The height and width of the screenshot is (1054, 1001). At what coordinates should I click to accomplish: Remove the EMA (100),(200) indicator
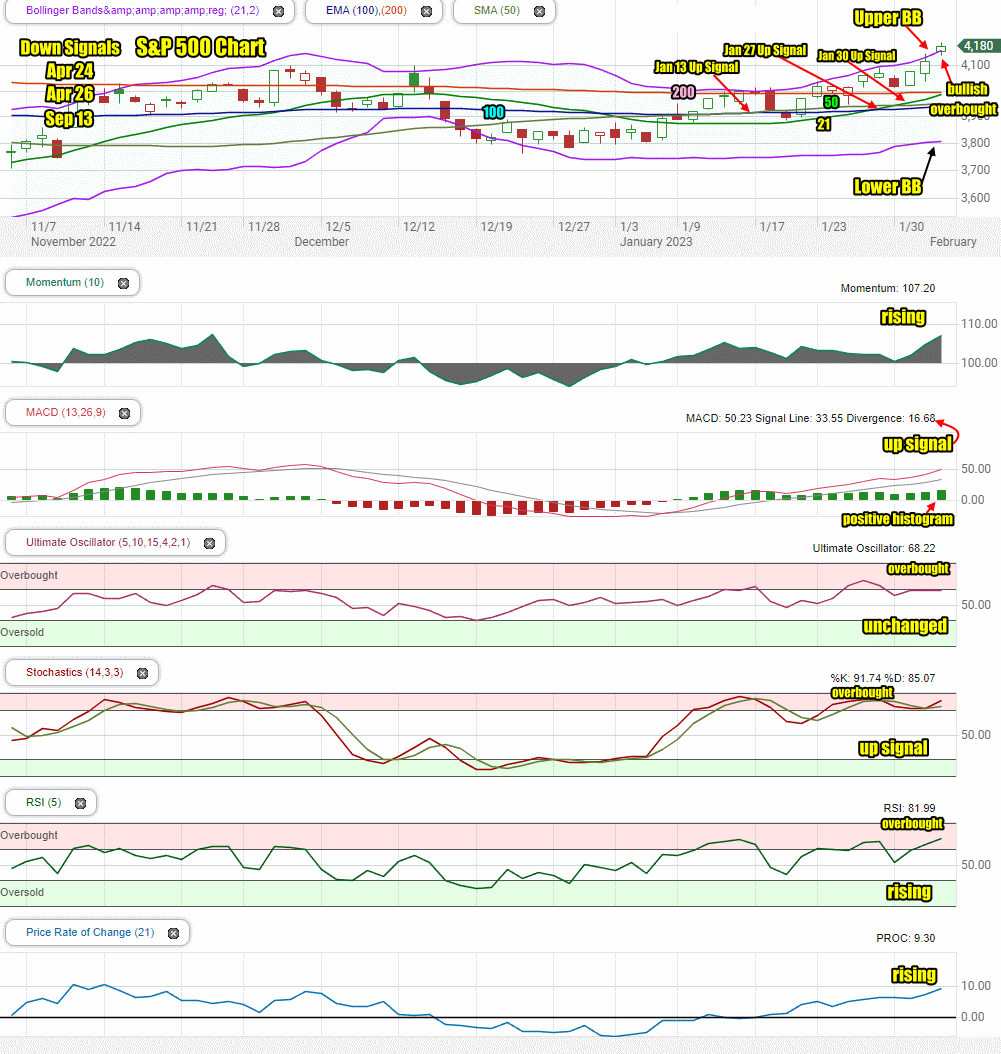[426, 11]
